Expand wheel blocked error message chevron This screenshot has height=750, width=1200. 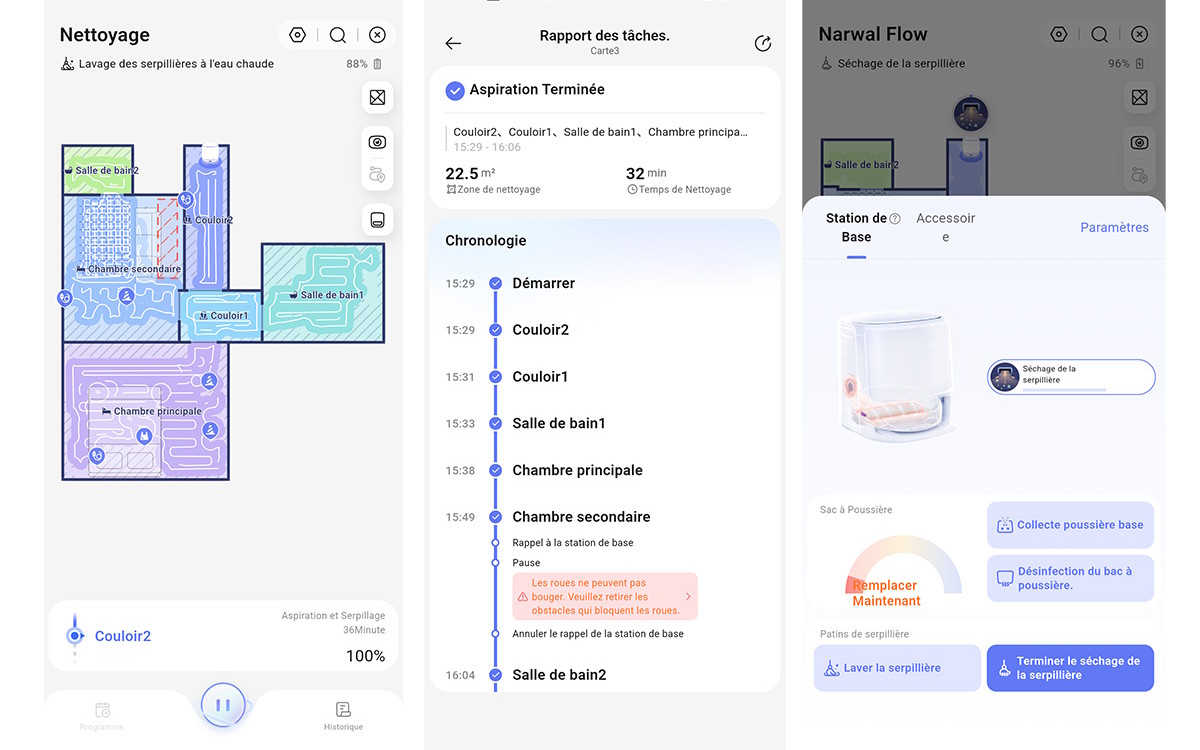click(x=688, y=597)
